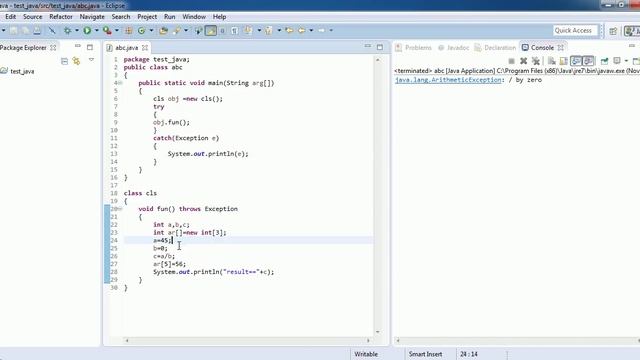Screen dimensions: 640x360
Task: Click the New Java Class icon
Action: [x=141, y=30]
